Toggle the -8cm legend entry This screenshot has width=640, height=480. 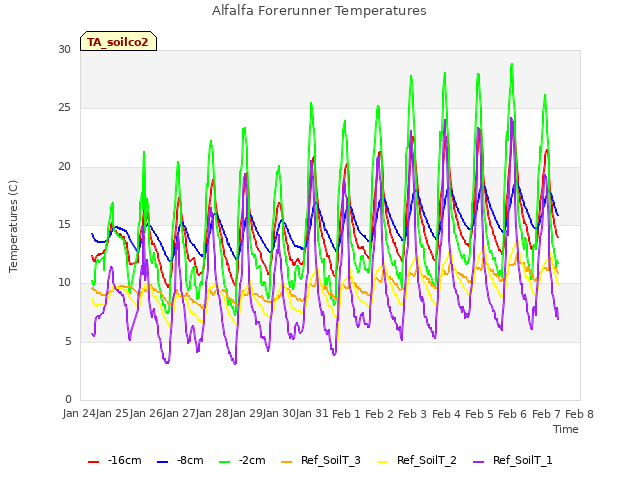[180, 460]
